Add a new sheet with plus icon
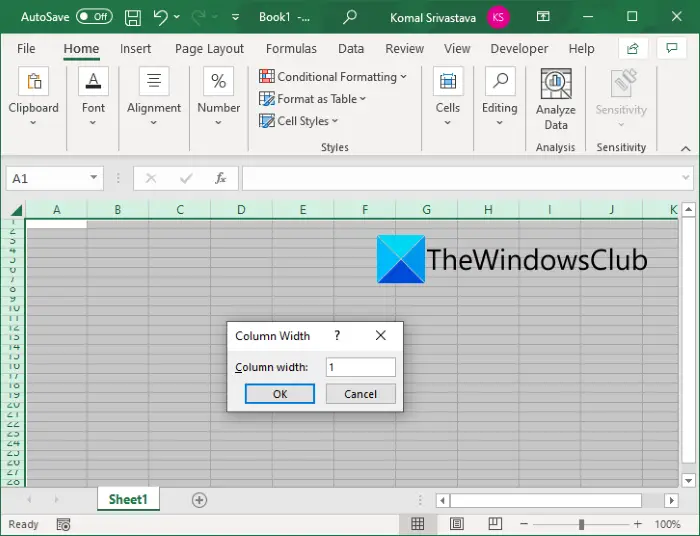The image size is (700, 536). [199, 500]
